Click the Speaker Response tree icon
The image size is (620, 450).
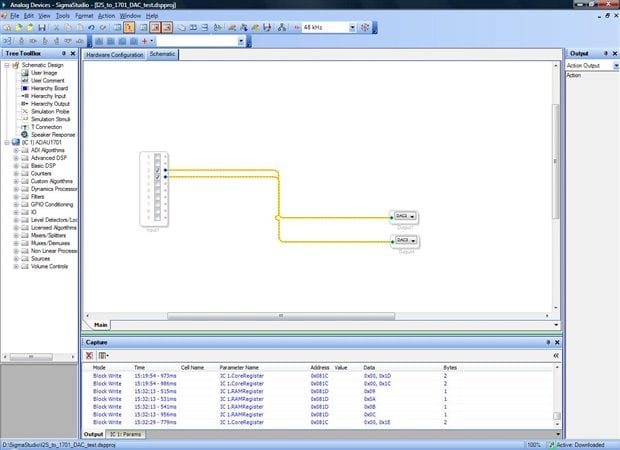(25, 134)
